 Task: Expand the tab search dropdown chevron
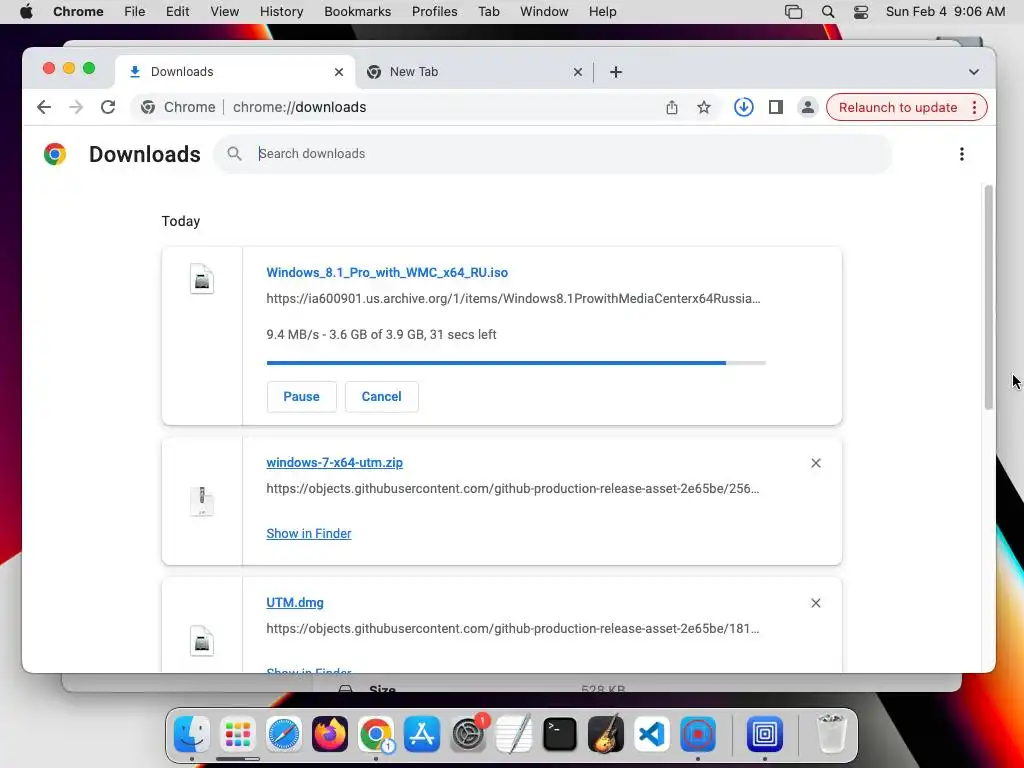tap(973, 72)
